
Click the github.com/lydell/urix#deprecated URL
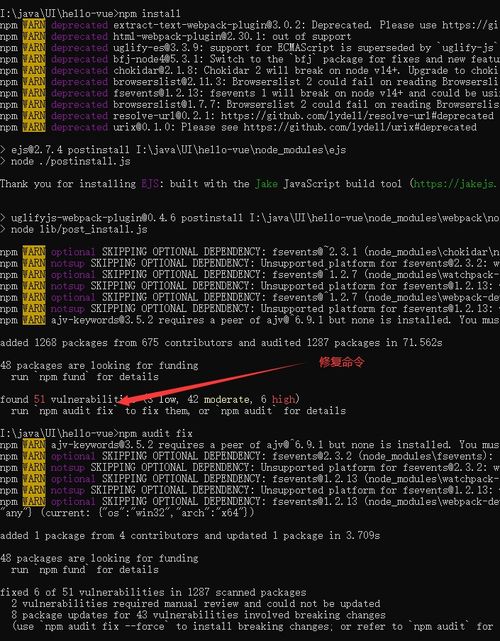(x=360, y=127)
